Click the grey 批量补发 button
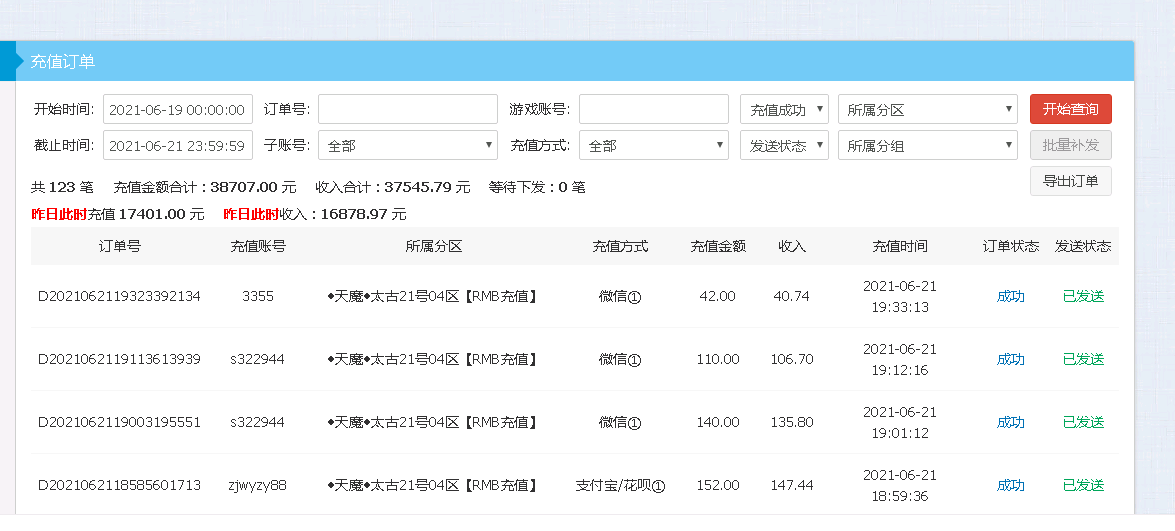The width and height of the screenshot is (1175, 531). pyautogui.click(x=1070, y=145)
